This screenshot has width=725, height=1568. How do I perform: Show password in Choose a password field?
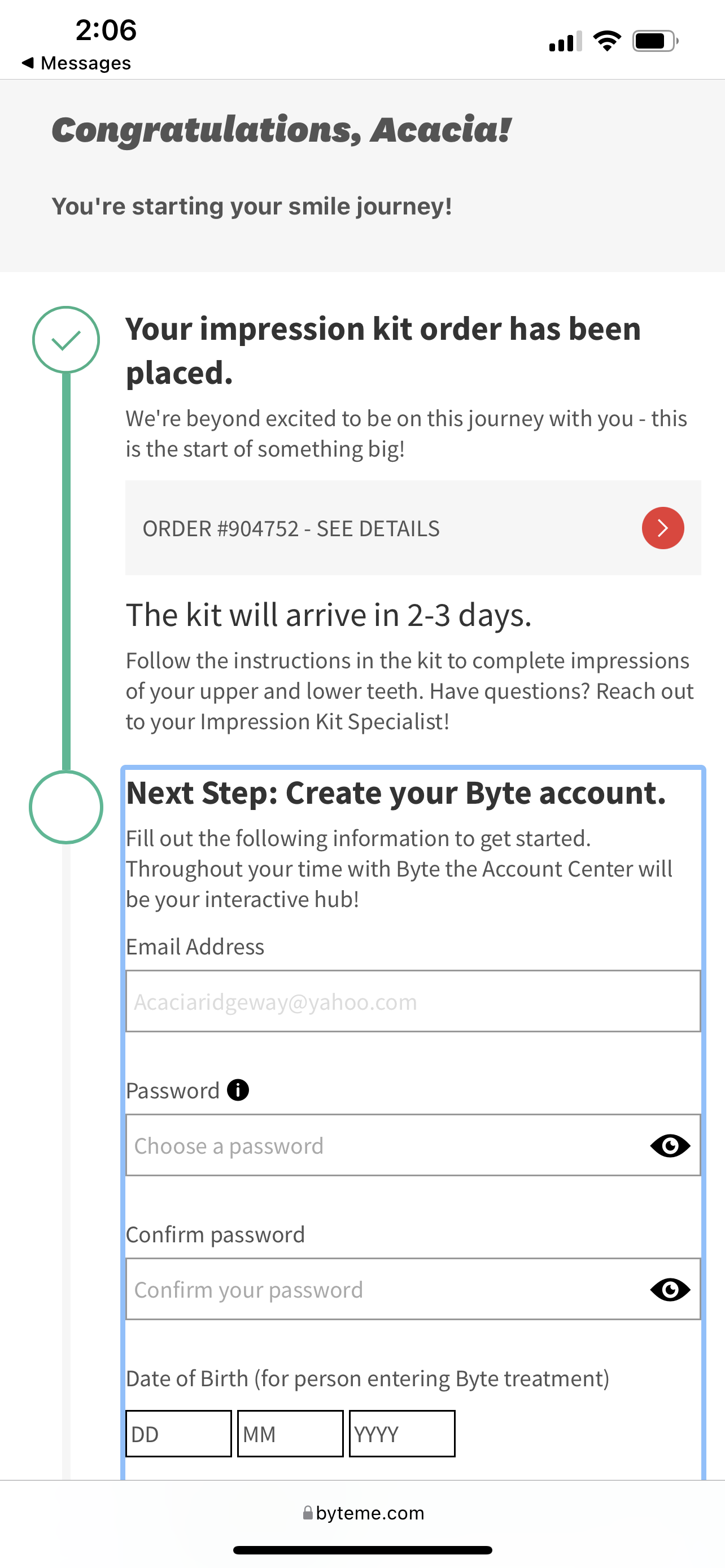point(670,1146)
